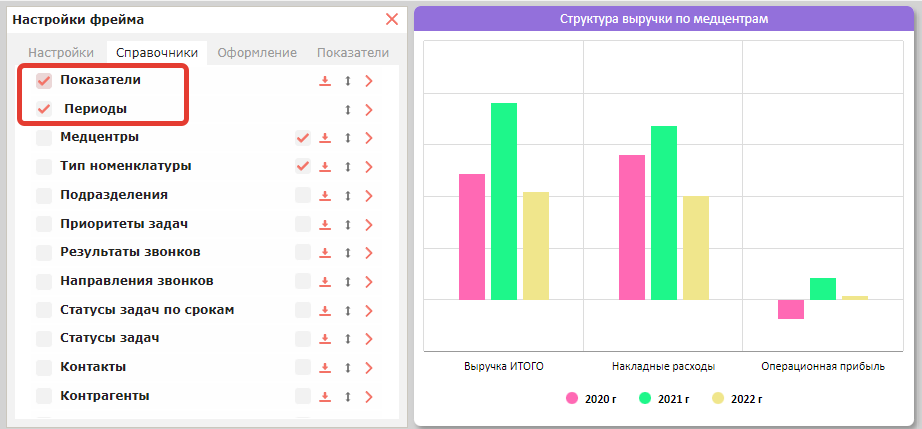This screenshot has width=922, height=429.
Task: Check the Подразделения left checkbox
Action: 44,196
